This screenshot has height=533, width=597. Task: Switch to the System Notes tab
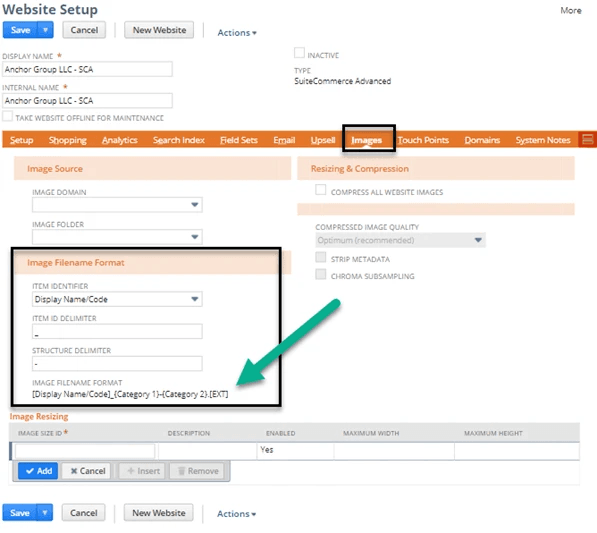[543, 140]
